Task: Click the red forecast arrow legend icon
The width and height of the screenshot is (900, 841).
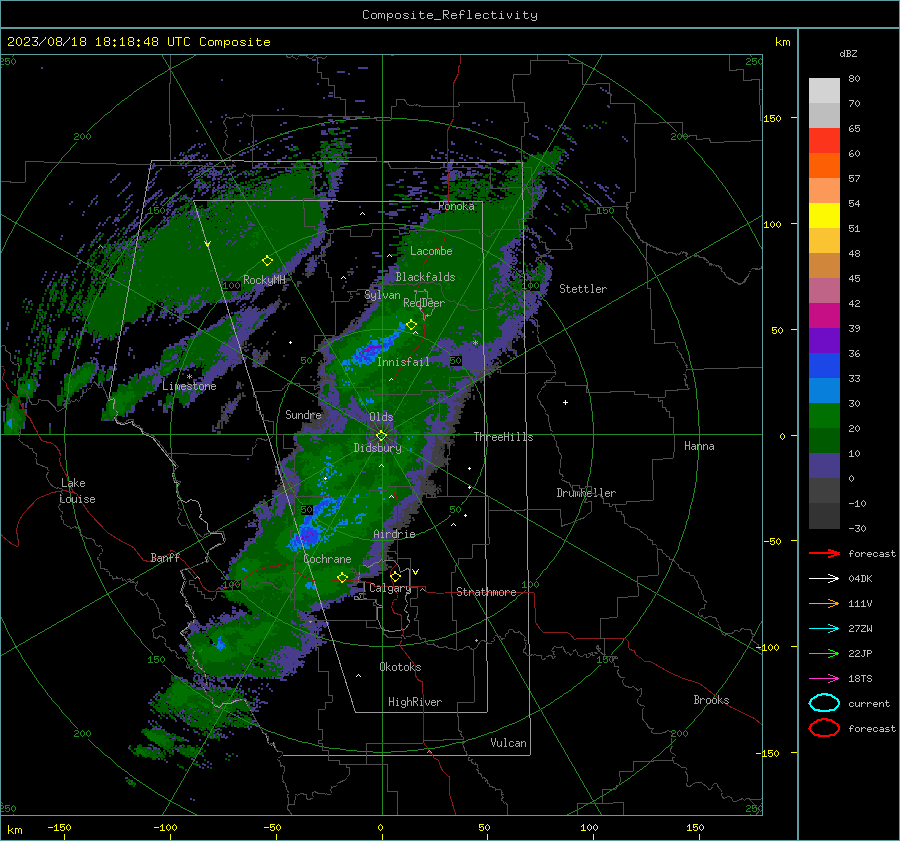Action: [x=824, y=553]
